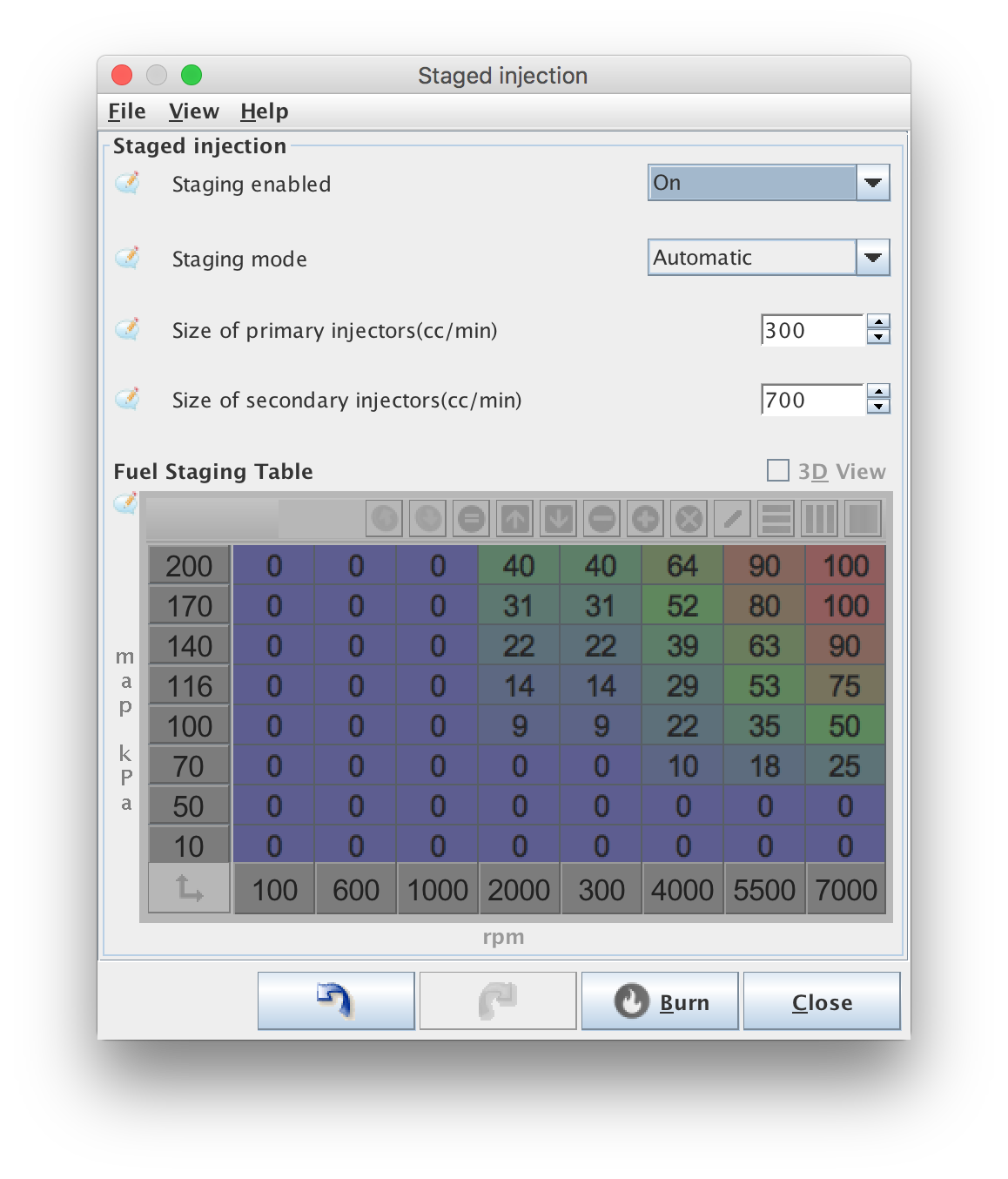Click the axis-swap arrow icon in table corner
1008x1179 pixels.
coord(189,888)
